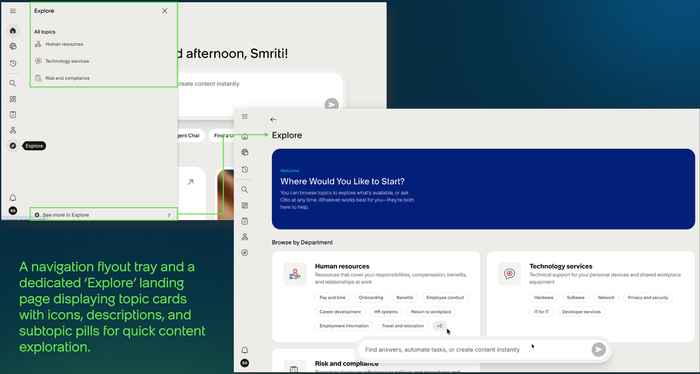Click the Where Would You Like to Start banner
The image size is (700, 374).
tap(483, 189)
